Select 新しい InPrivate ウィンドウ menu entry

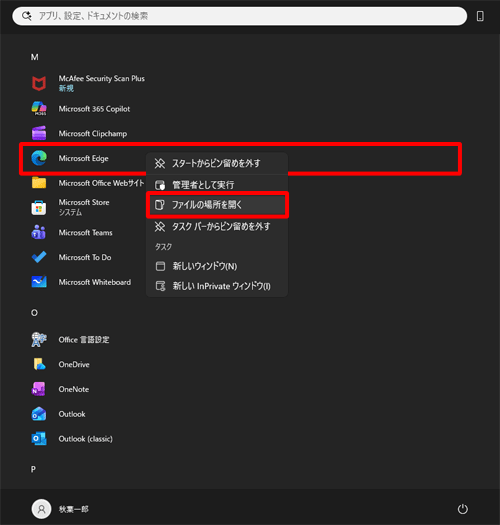[x=217, y=286]
